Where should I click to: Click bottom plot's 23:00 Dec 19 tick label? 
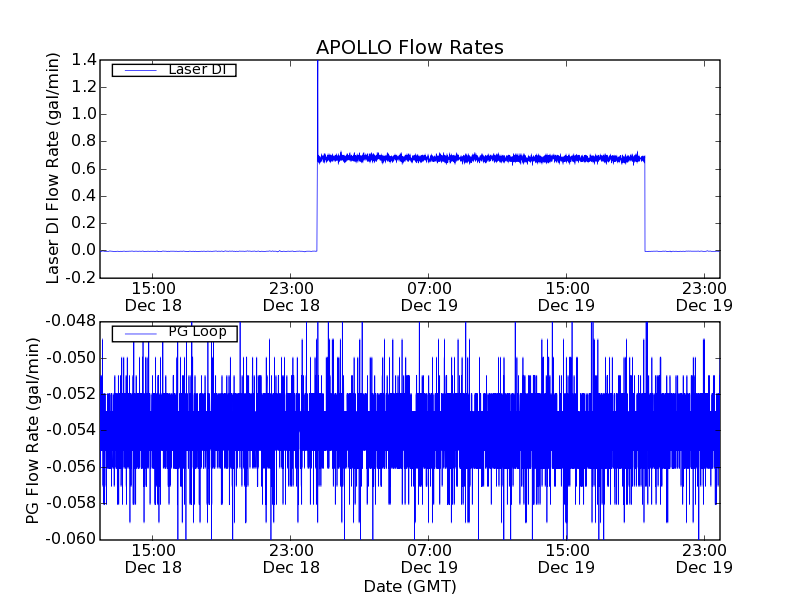click(705, 559)
